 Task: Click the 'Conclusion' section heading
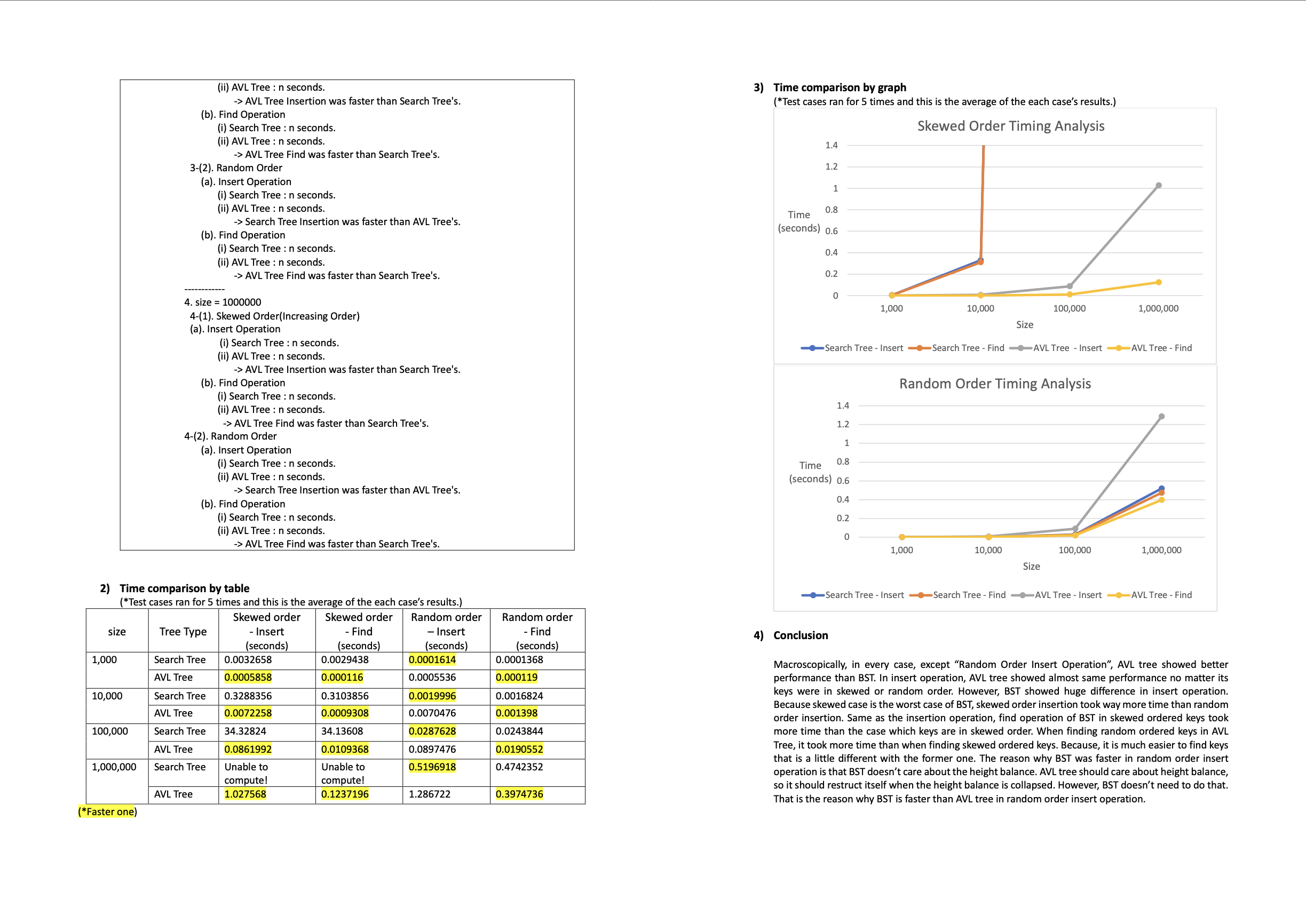coord(800,635)
